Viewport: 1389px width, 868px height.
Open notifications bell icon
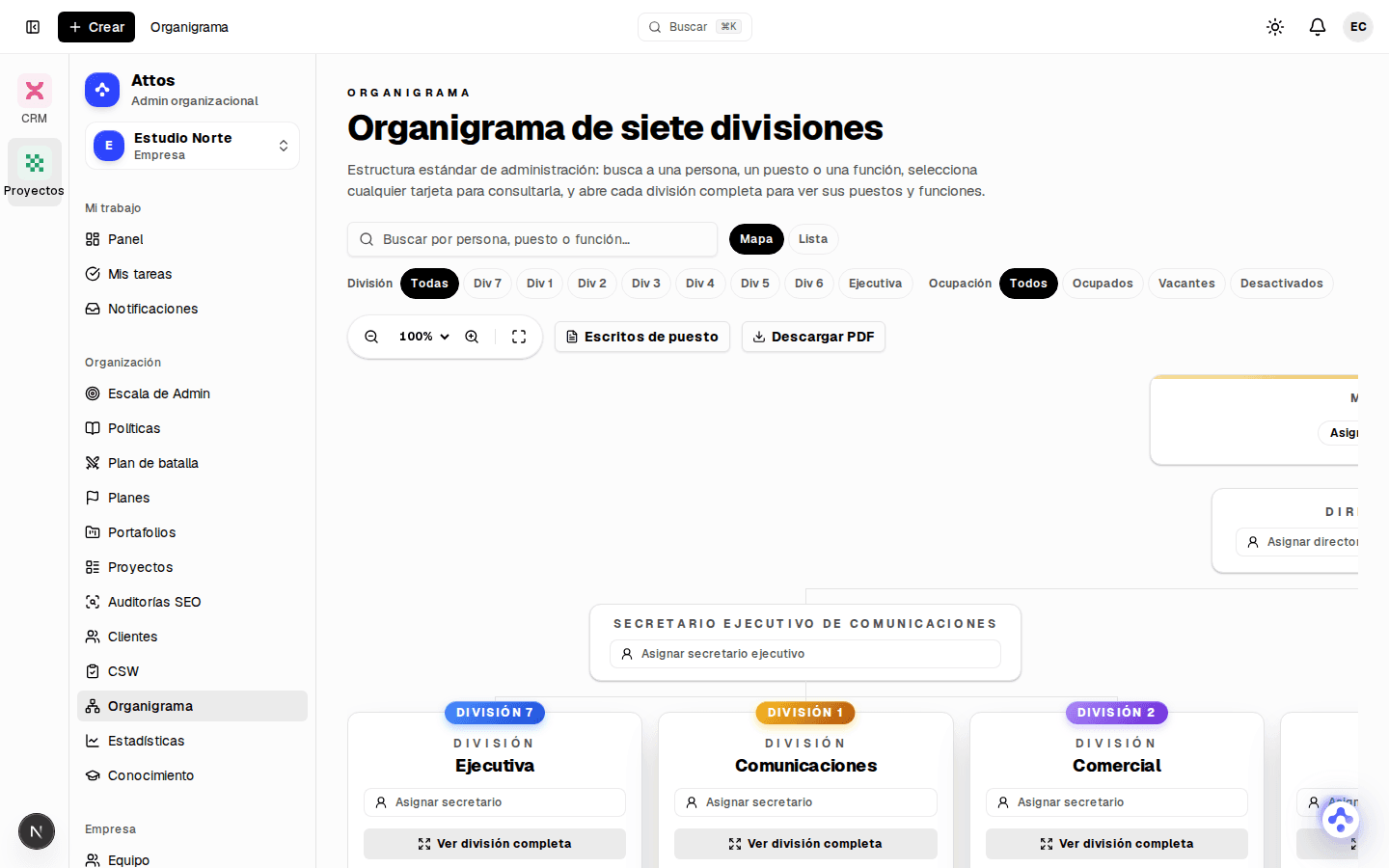pyautogui.click(x=1318, y=27)
